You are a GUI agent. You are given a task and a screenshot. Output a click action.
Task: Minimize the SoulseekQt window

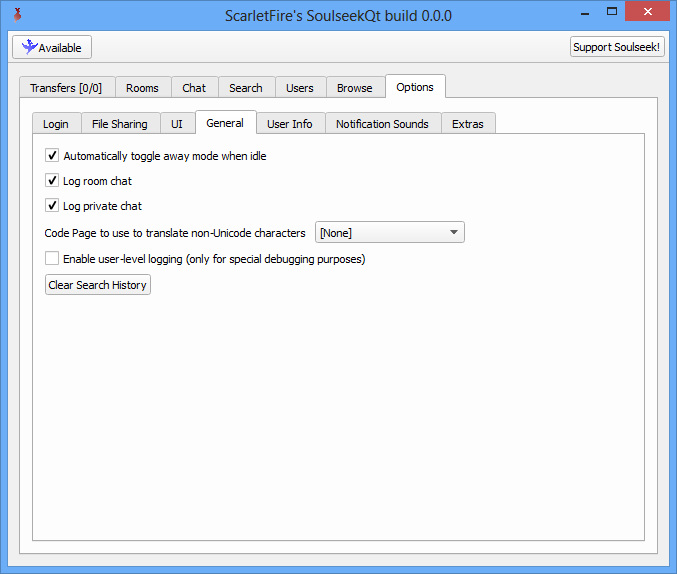[x=585, y=13]
